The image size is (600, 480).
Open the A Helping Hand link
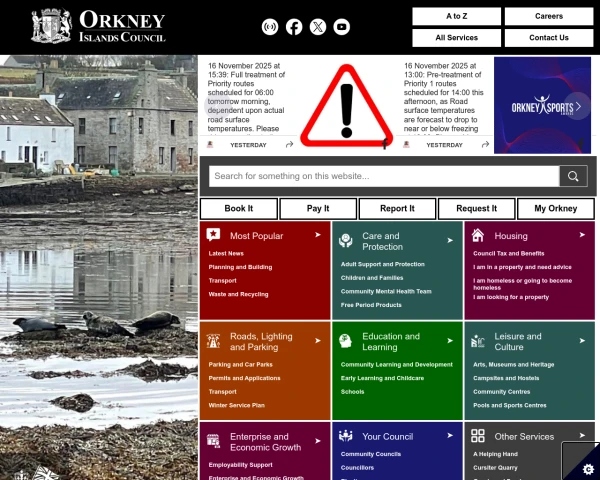495,454
